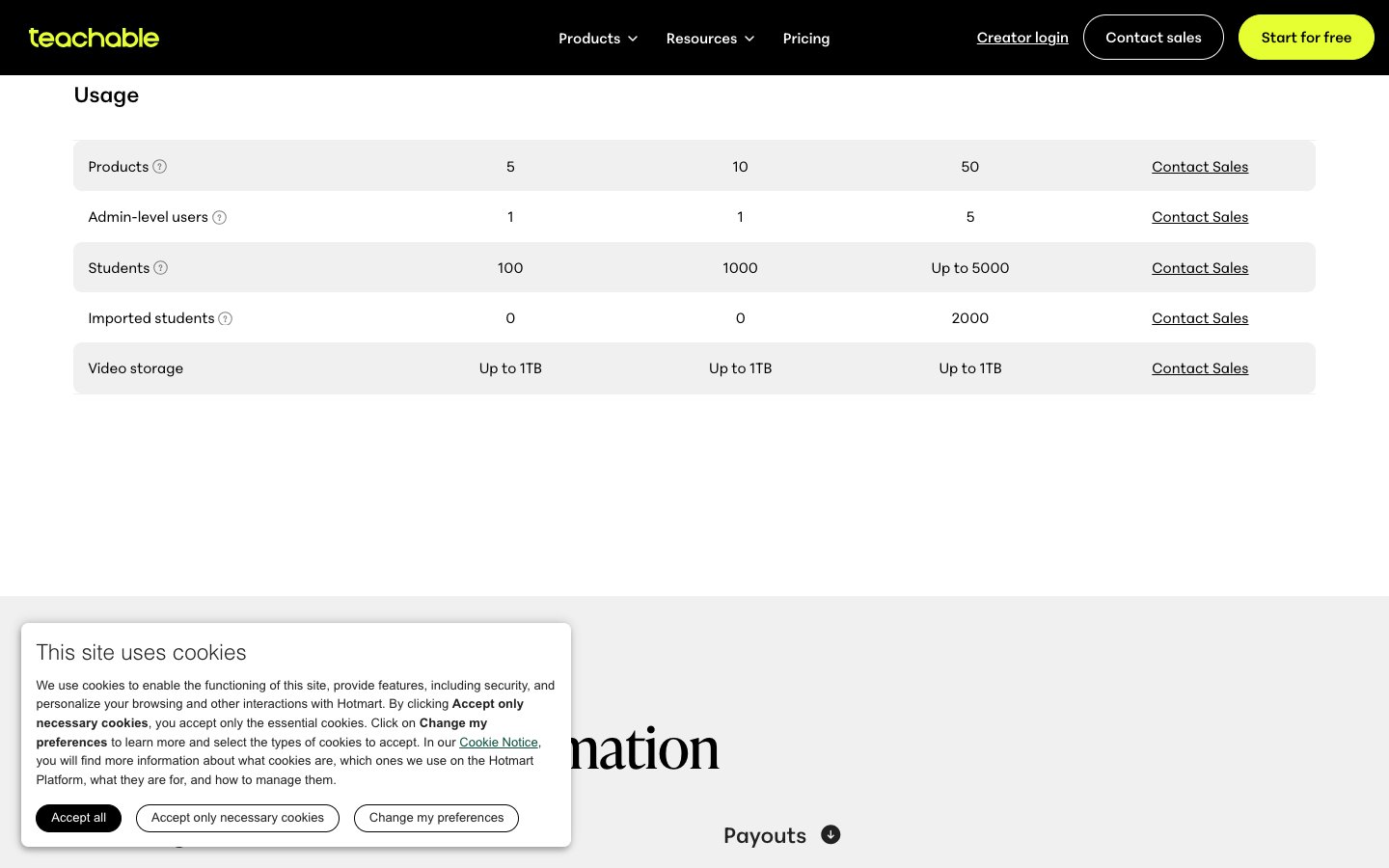Click the Contact sales header button
This screenshot has height=868, width=1389.
coord(1154,38)
